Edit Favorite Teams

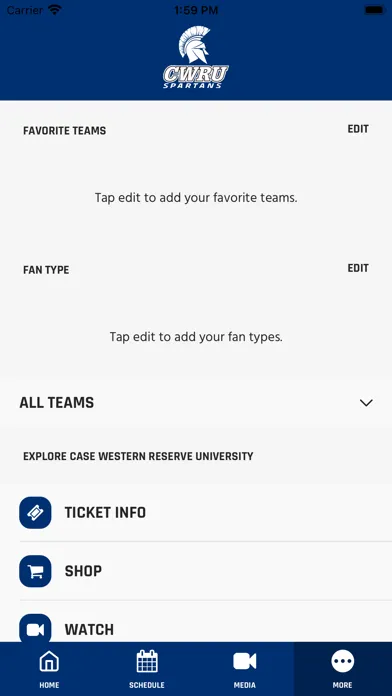(358, 129)
